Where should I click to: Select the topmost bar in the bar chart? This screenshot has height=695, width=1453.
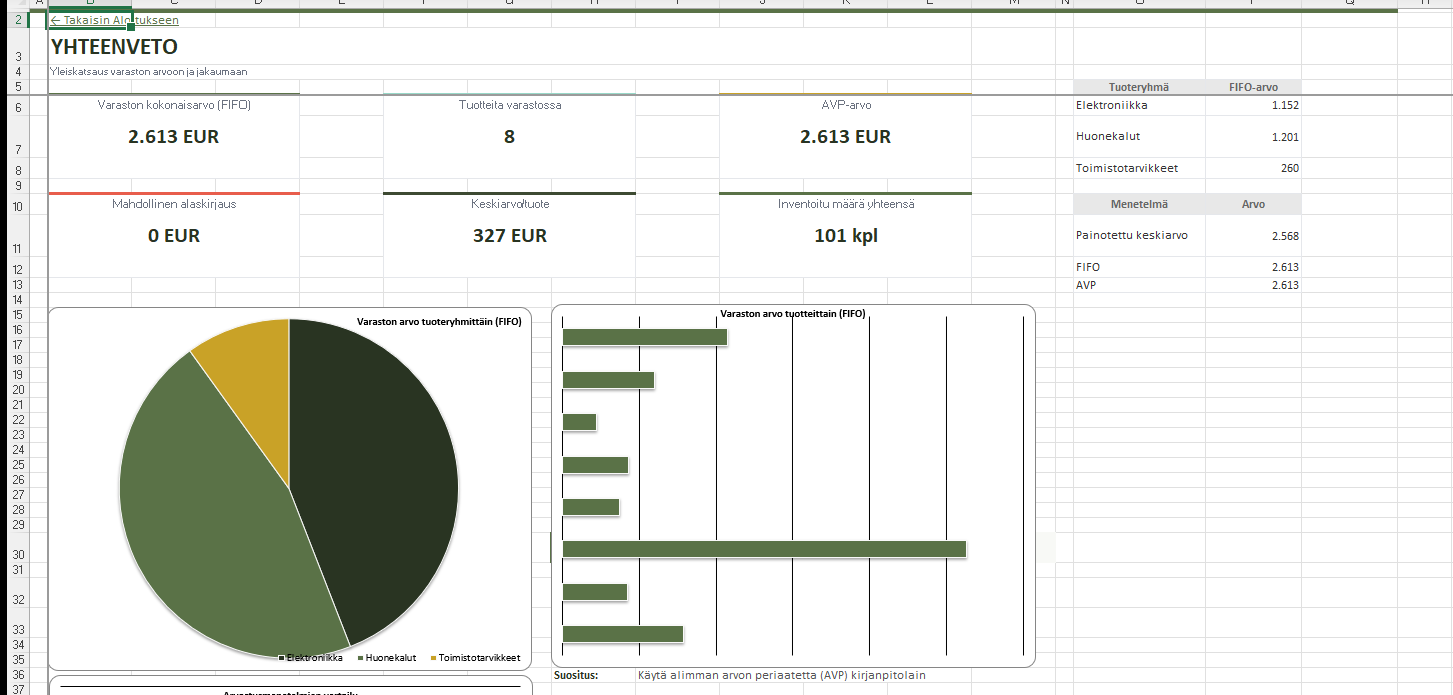(644, 337)
